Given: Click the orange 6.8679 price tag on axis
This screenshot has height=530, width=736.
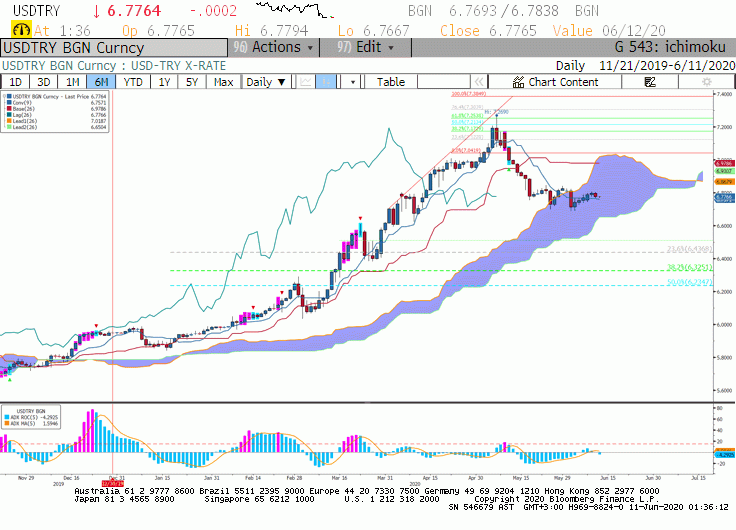Looking at the screenshot, I should [x=724, y=181].
